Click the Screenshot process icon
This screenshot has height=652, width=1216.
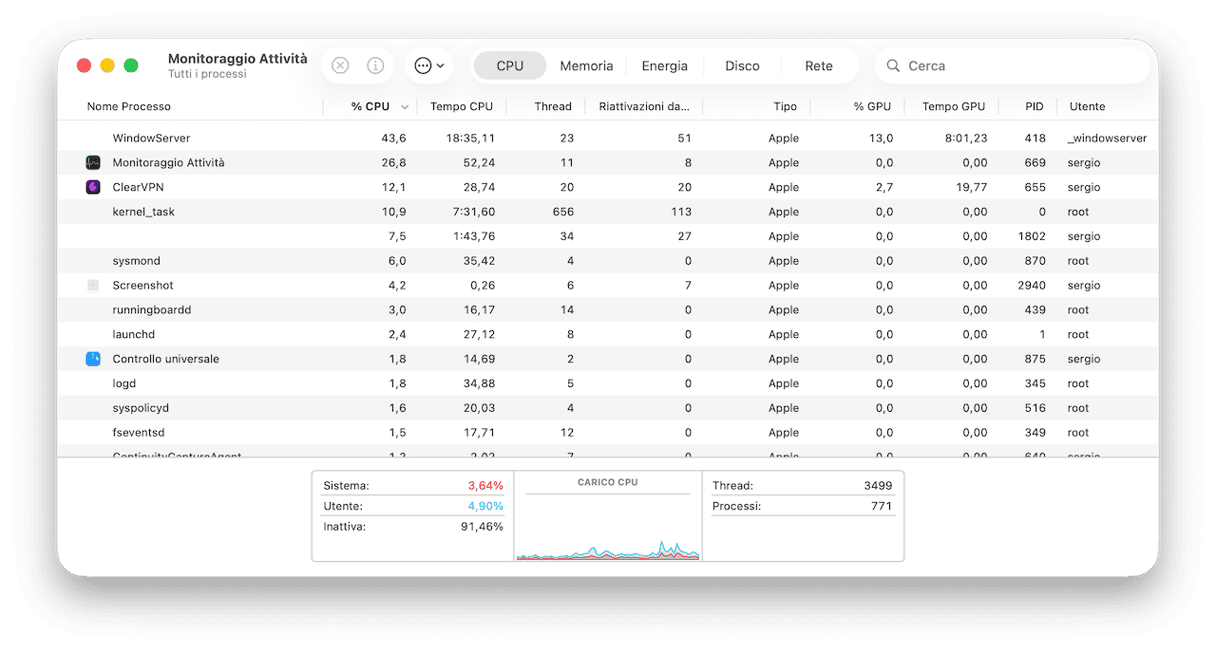[x=93, y=285]
